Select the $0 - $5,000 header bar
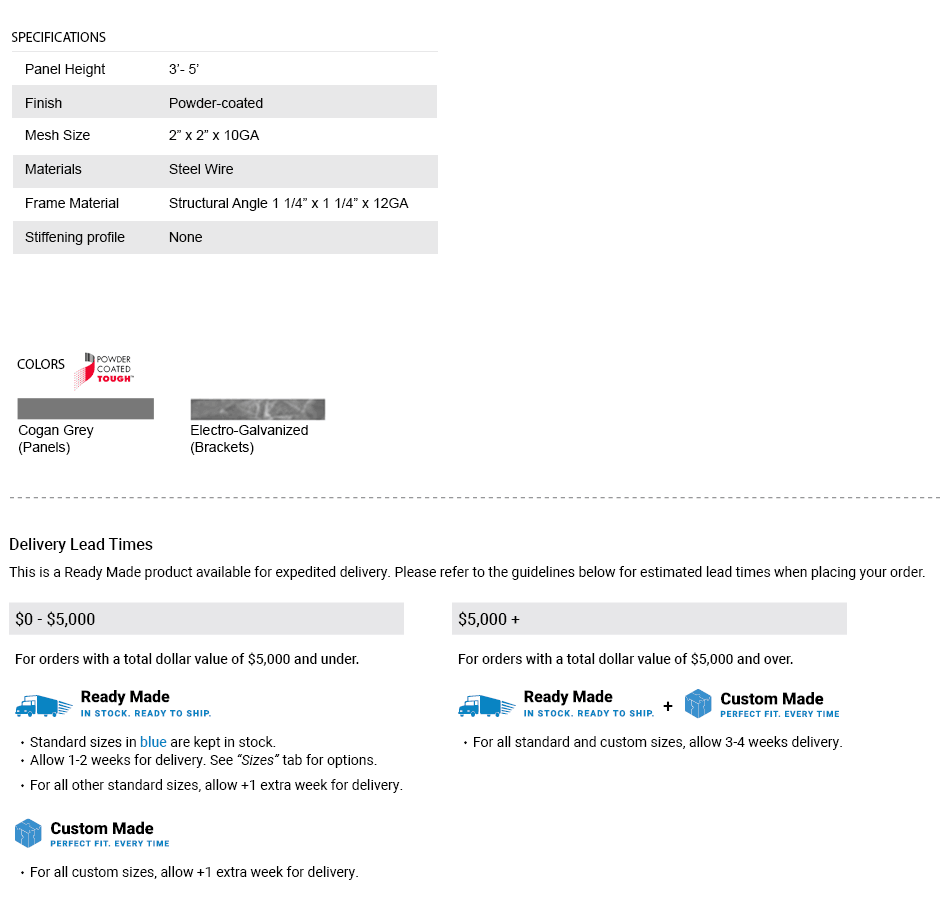Screen dimensions: 950x907 206,619
